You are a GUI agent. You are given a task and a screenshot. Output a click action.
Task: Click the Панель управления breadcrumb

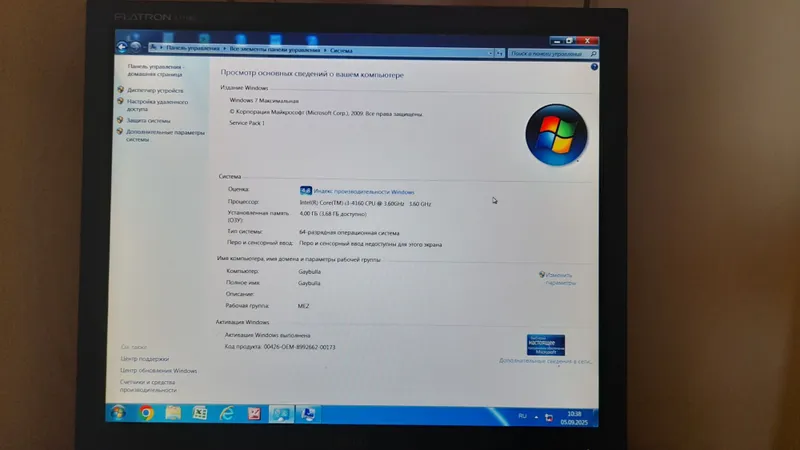(193, 48)
